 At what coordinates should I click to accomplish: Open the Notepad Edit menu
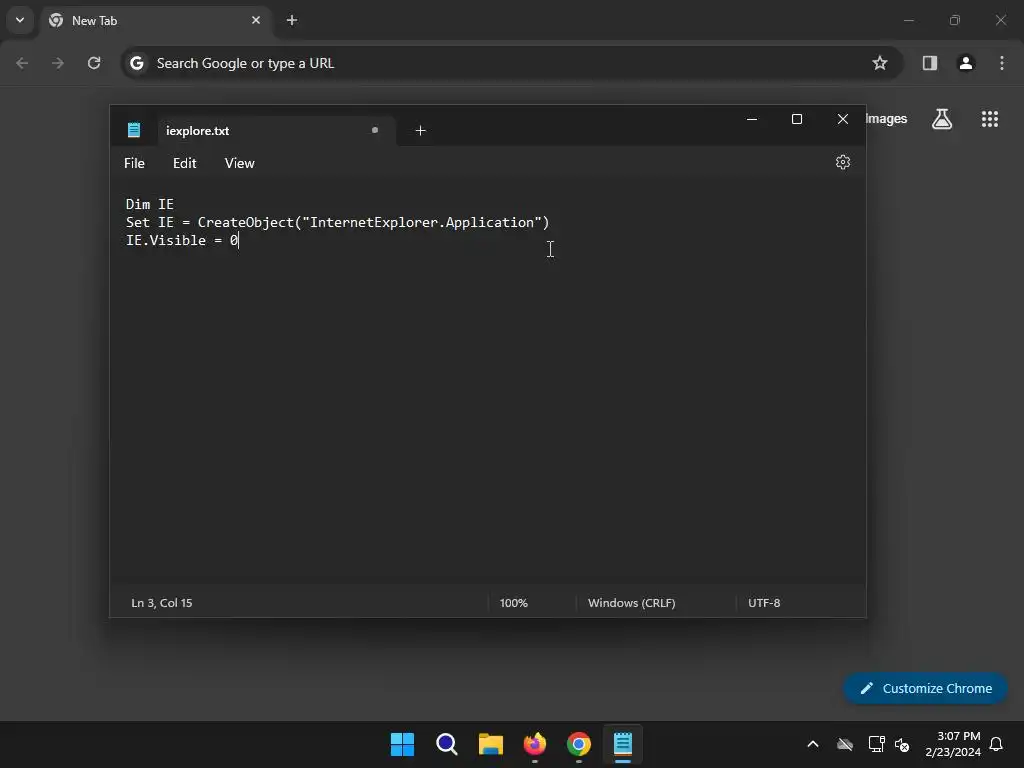(x=184, y=163)
